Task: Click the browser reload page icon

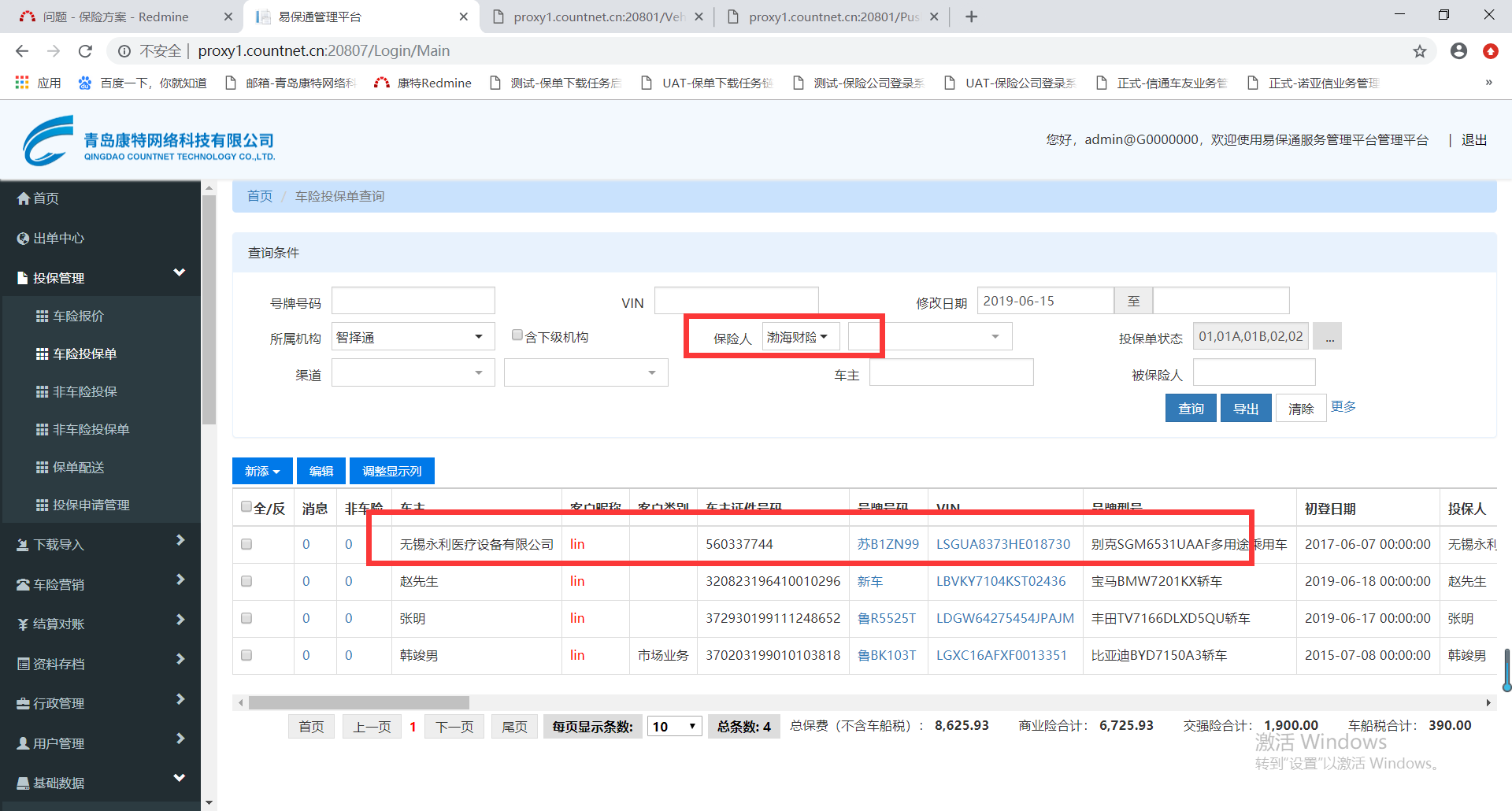Action: 85,51
